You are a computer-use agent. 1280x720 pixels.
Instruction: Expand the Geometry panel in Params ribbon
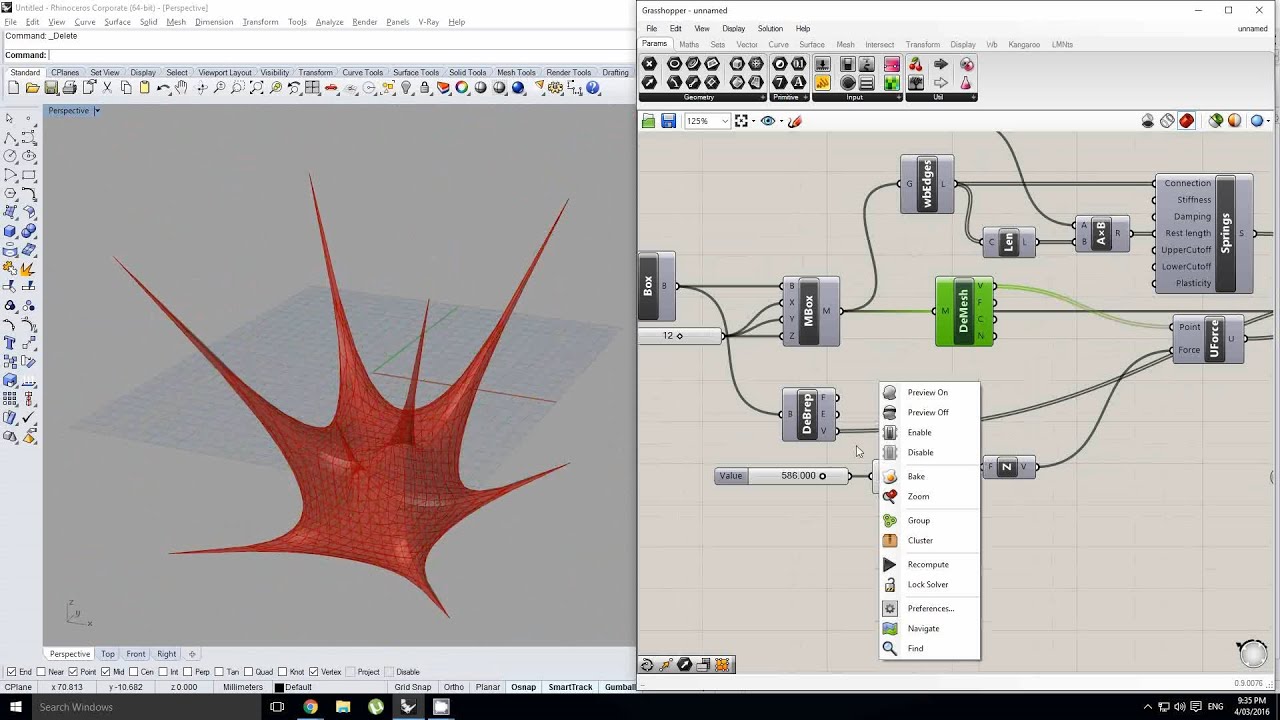tap(762, 97)
